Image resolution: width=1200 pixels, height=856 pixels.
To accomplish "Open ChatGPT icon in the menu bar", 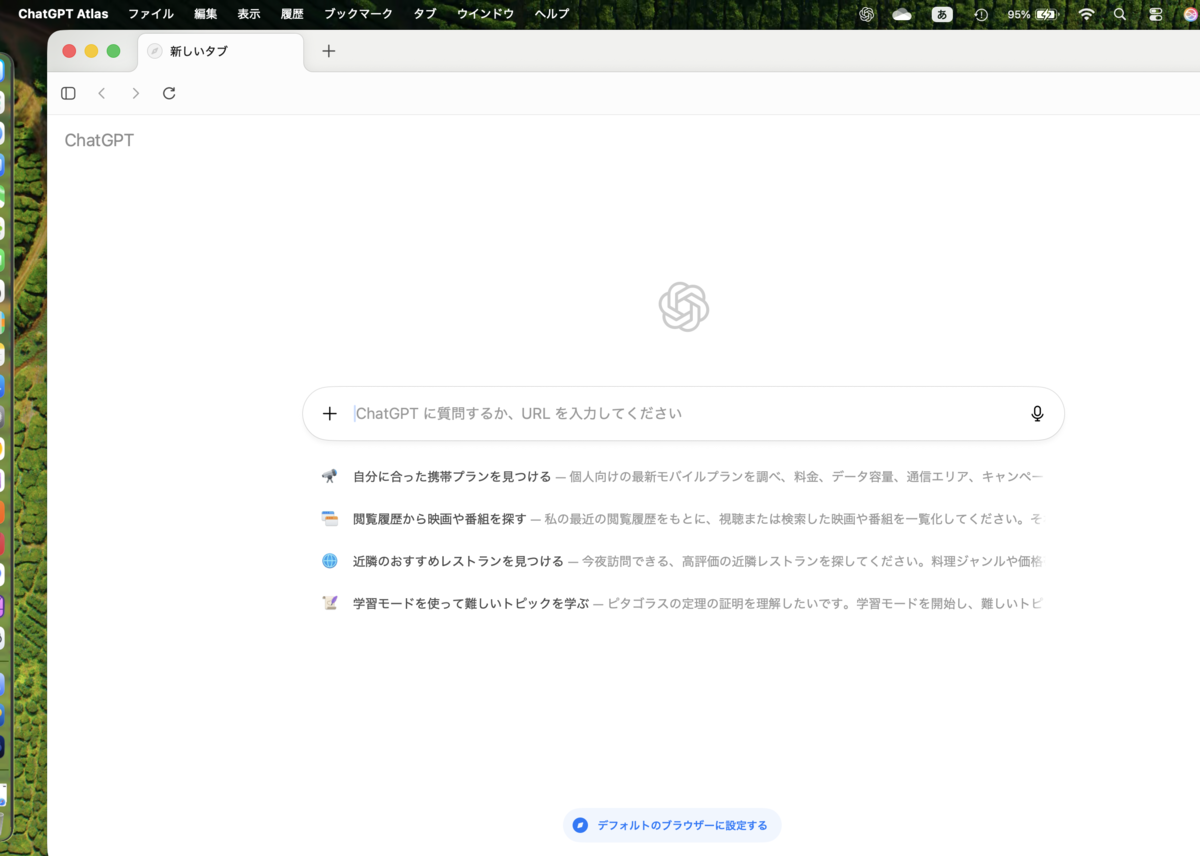I will coord(867,14).
